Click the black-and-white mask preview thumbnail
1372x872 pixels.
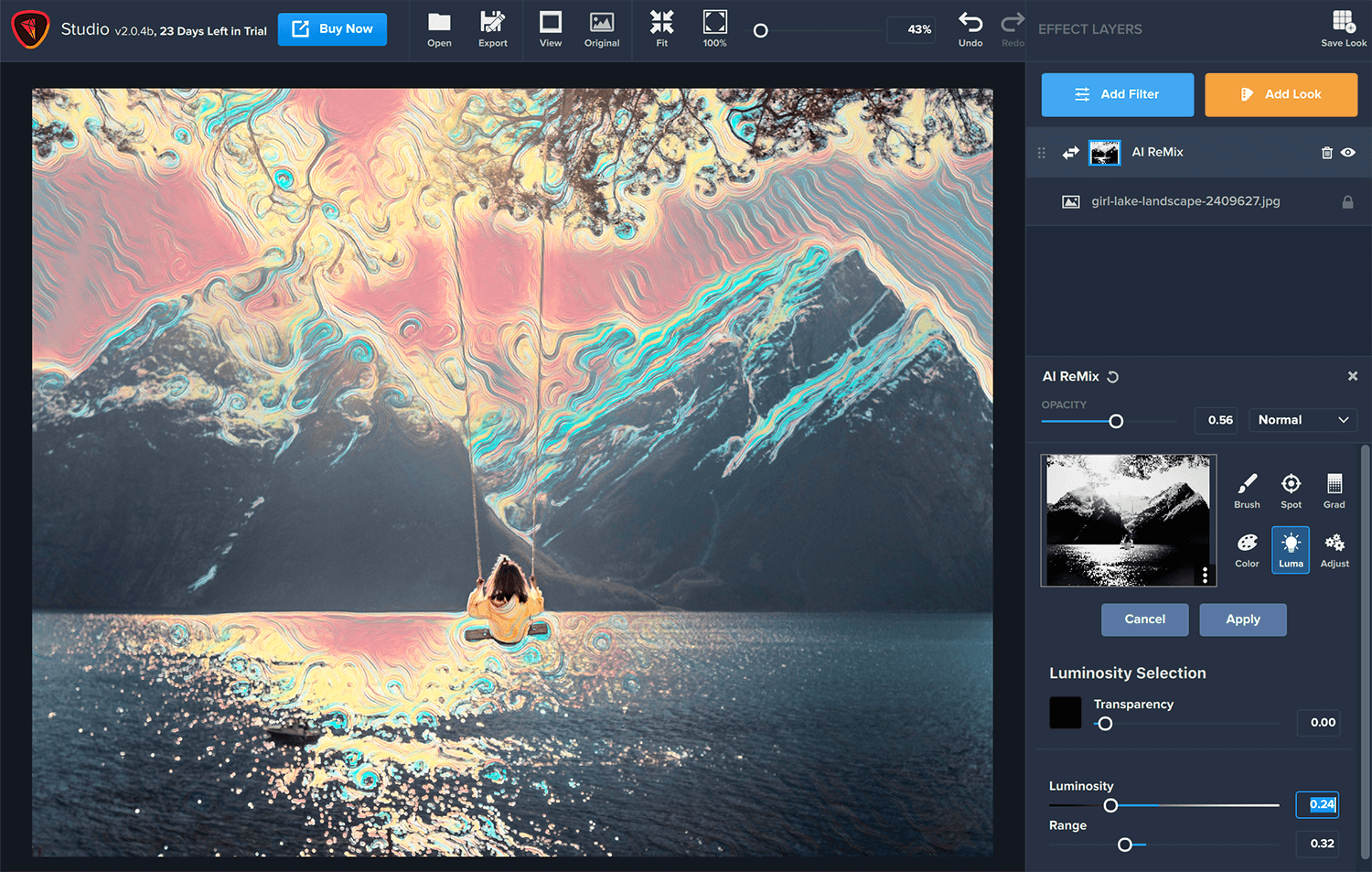1129,521
